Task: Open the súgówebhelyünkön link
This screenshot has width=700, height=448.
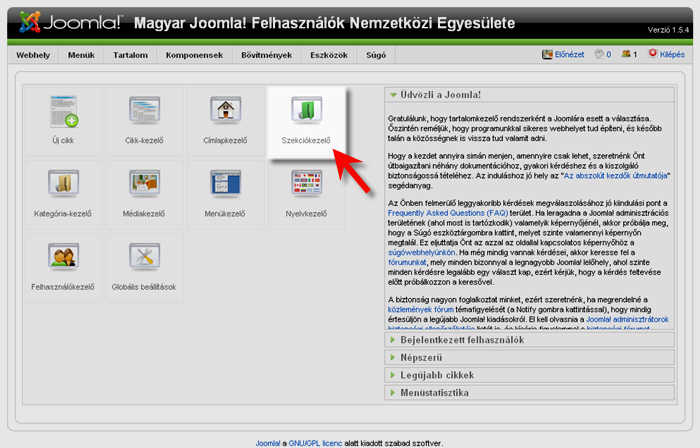Action: (421, 253)
